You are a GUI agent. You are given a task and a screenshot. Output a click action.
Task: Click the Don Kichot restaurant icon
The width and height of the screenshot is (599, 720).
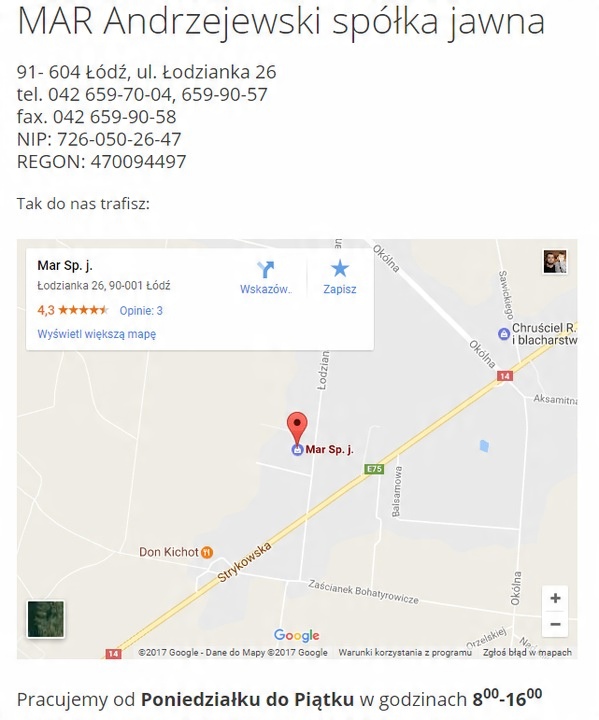coord(207,552)
